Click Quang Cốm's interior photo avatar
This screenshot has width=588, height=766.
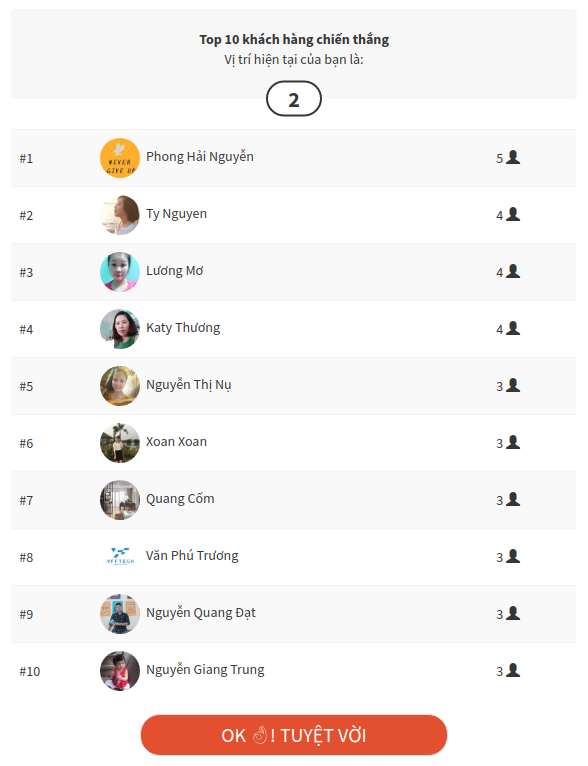120,500
